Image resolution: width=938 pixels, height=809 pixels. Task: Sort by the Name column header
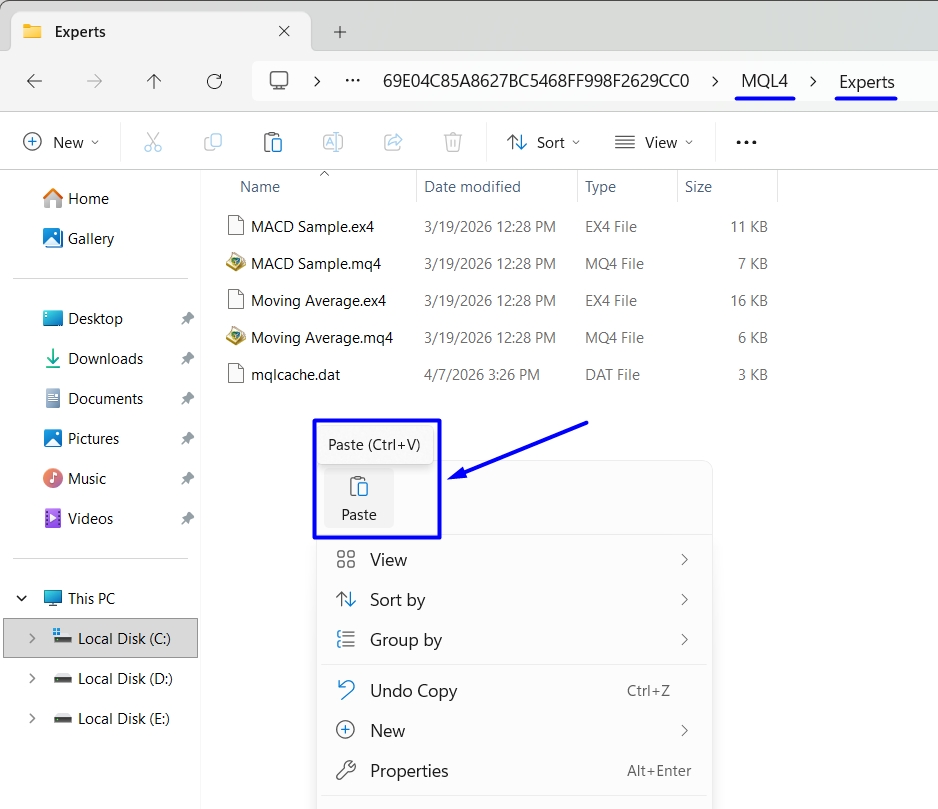pyautogui.click(x=260, y=187)
